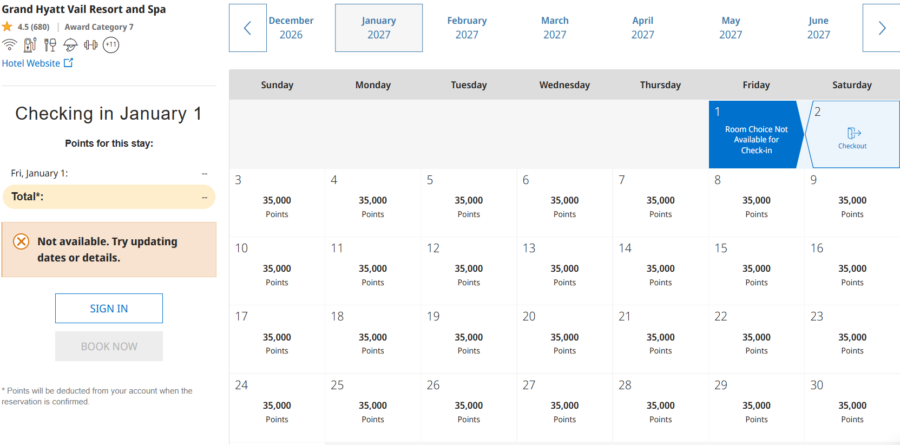
Task: Select January 6 date cell
Action: (x=564, y=202)
